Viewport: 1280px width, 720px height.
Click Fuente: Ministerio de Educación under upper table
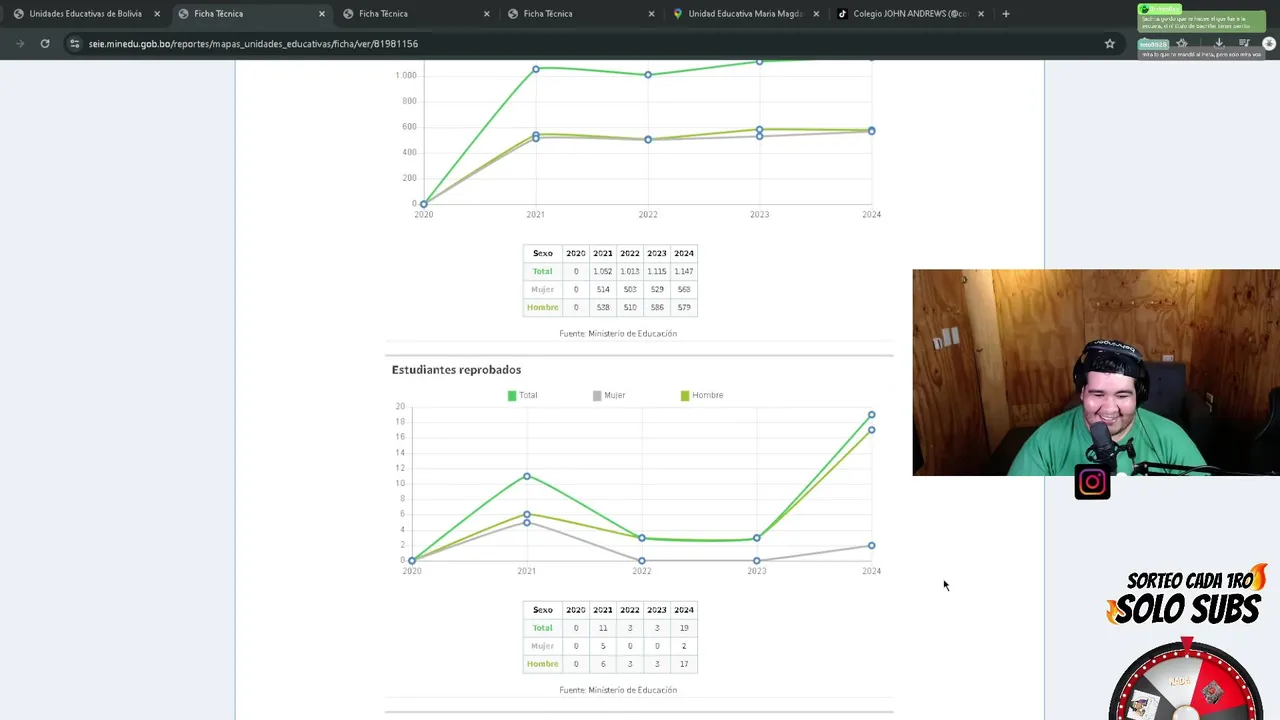618,333
